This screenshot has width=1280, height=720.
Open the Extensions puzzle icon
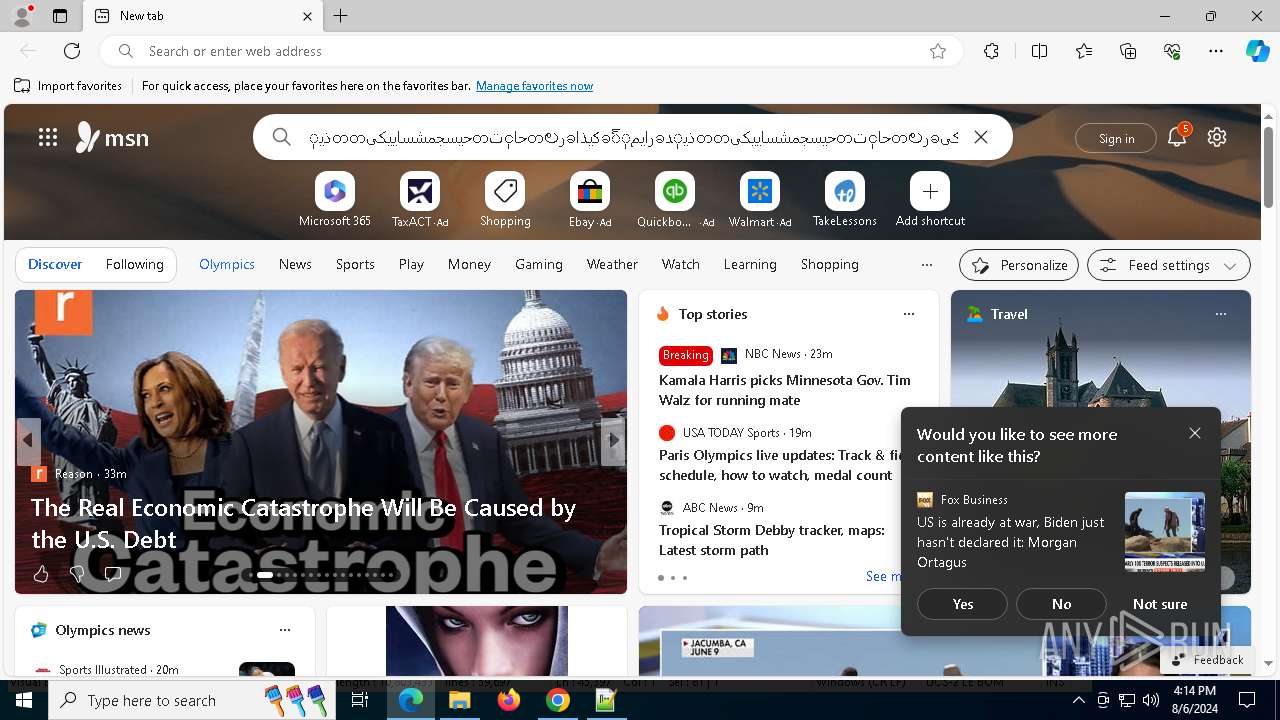(991, 51)
